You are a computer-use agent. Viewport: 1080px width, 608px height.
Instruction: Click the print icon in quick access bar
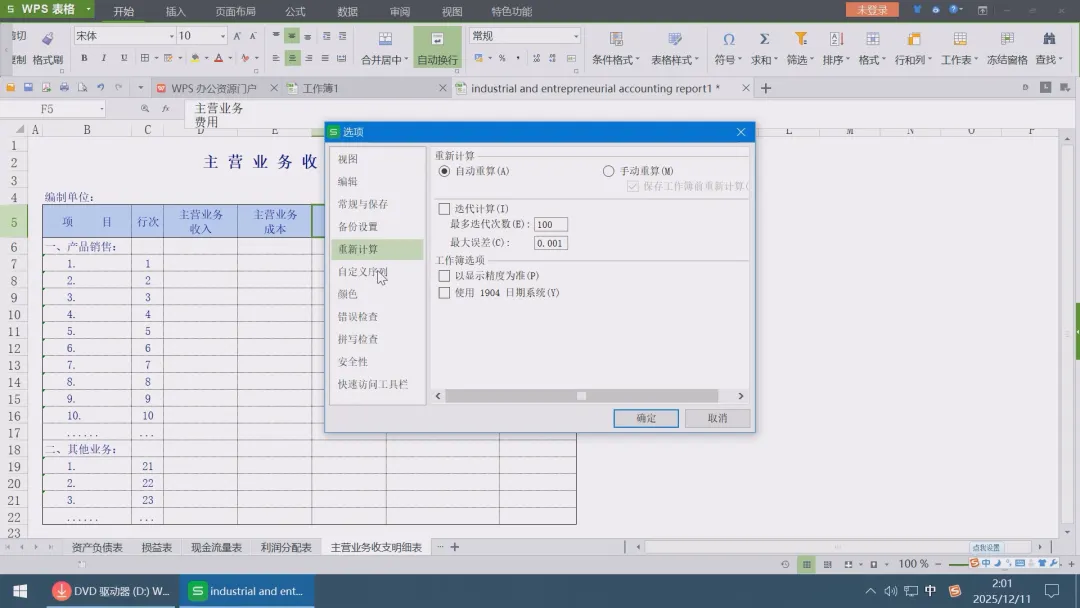[64, 88]
